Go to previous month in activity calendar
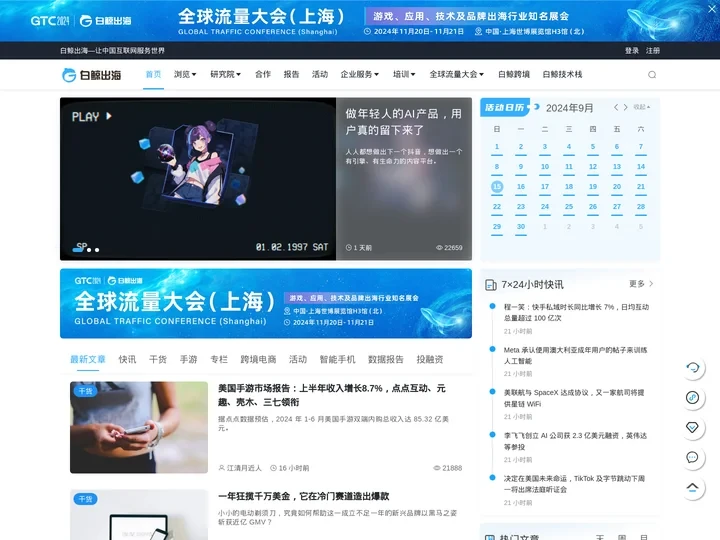 pos(616,107)
